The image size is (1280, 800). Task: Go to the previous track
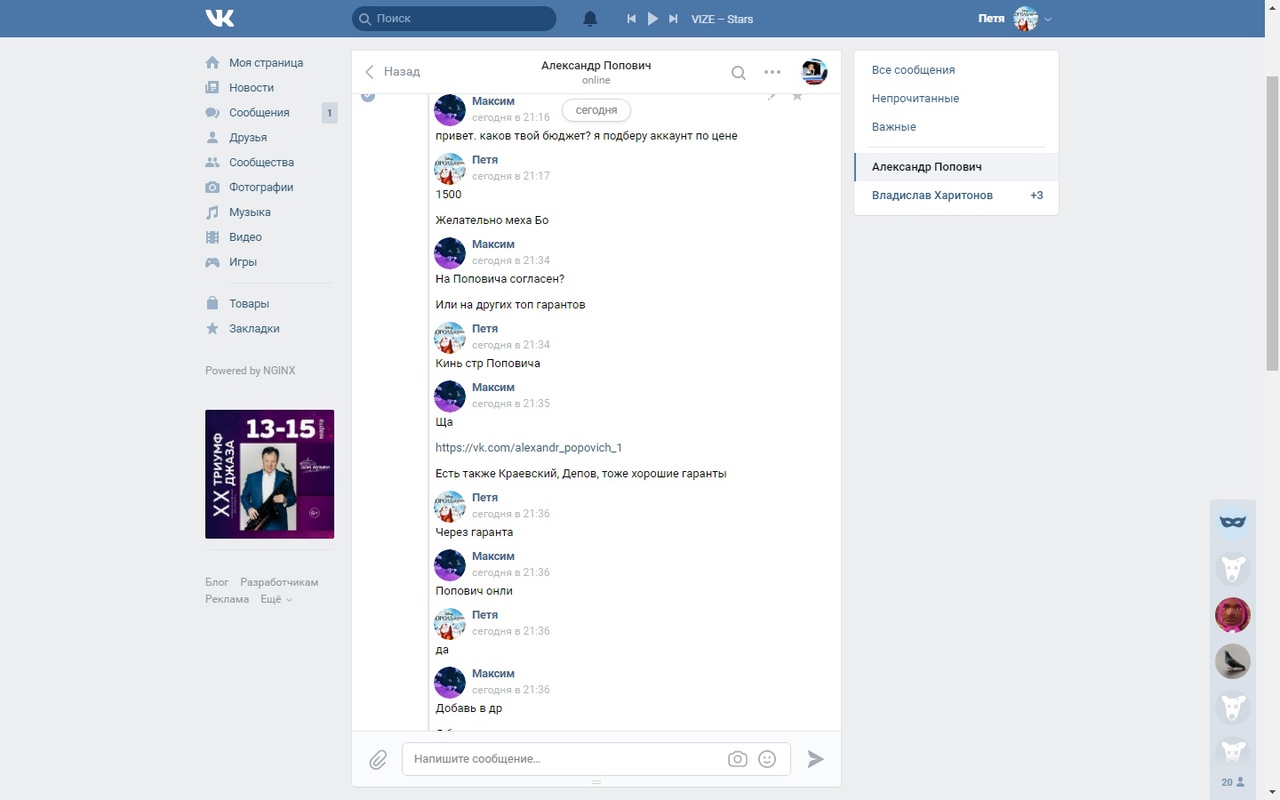(x=631, y=19)
